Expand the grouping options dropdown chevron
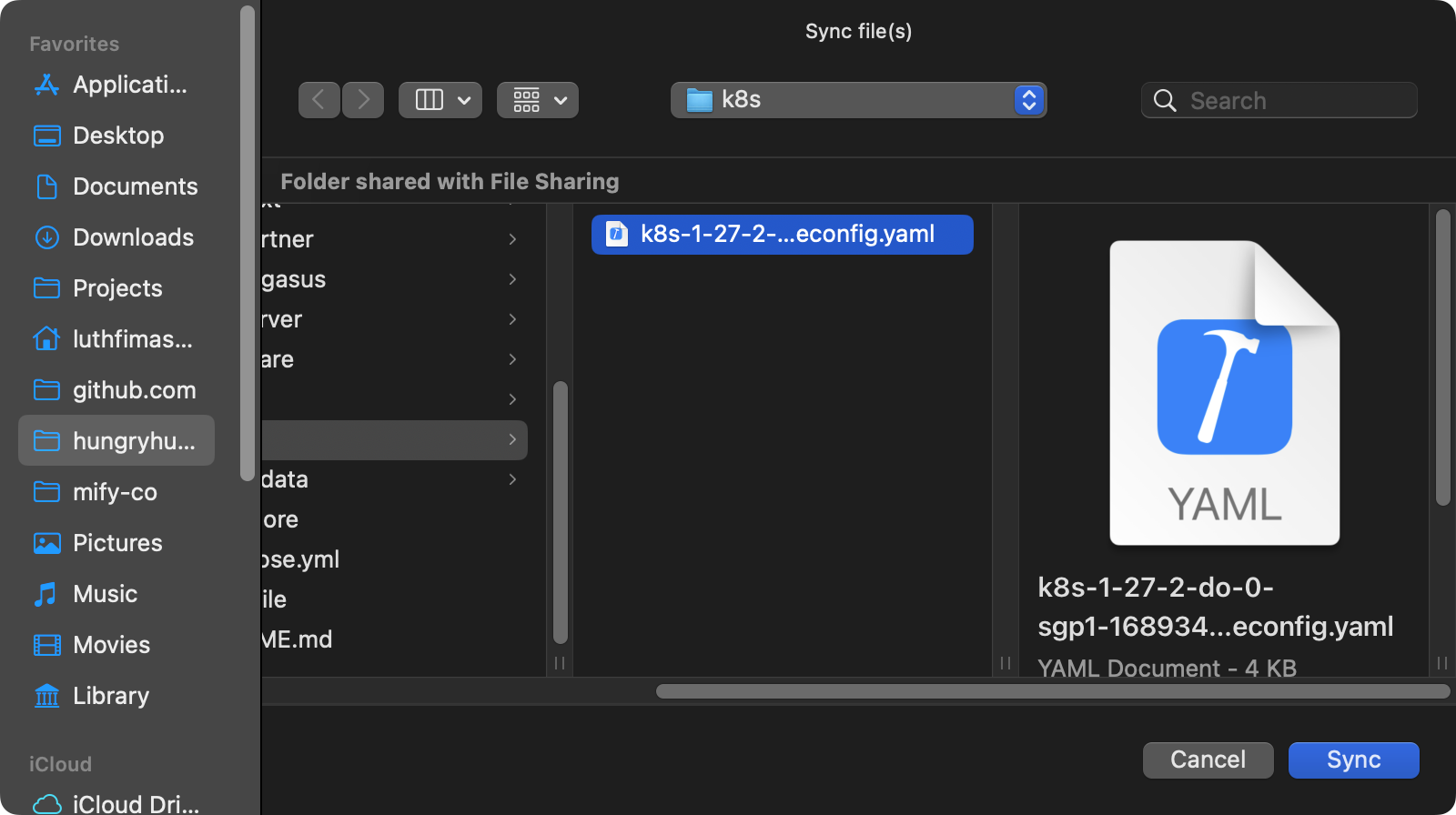This screenshot has height=815, width=1456. [561, 100]
